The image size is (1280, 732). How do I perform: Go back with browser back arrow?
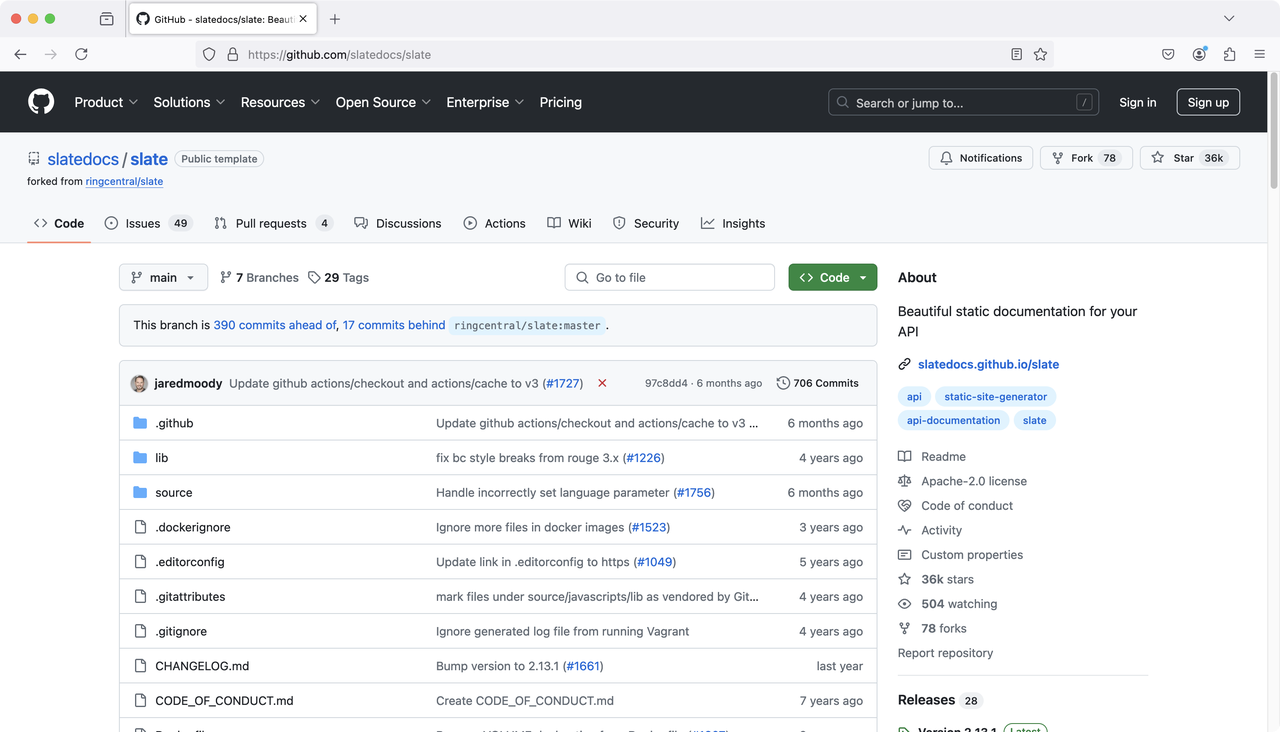[x=20, y=54]
